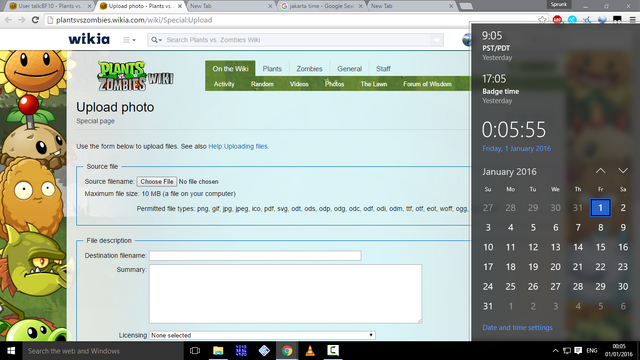Image resolution: width=640 pixels, height=360 pixels.
Task: Open the Plants vs. Zombies Wiki logo
Action: pos(136,76)
